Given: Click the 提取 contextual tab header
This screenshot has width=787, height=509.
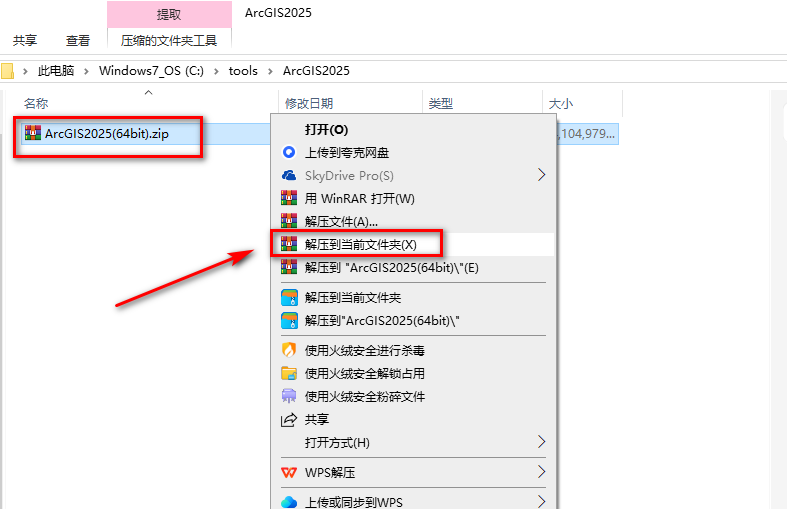Looking at the screenshot, I should (169, 14).
